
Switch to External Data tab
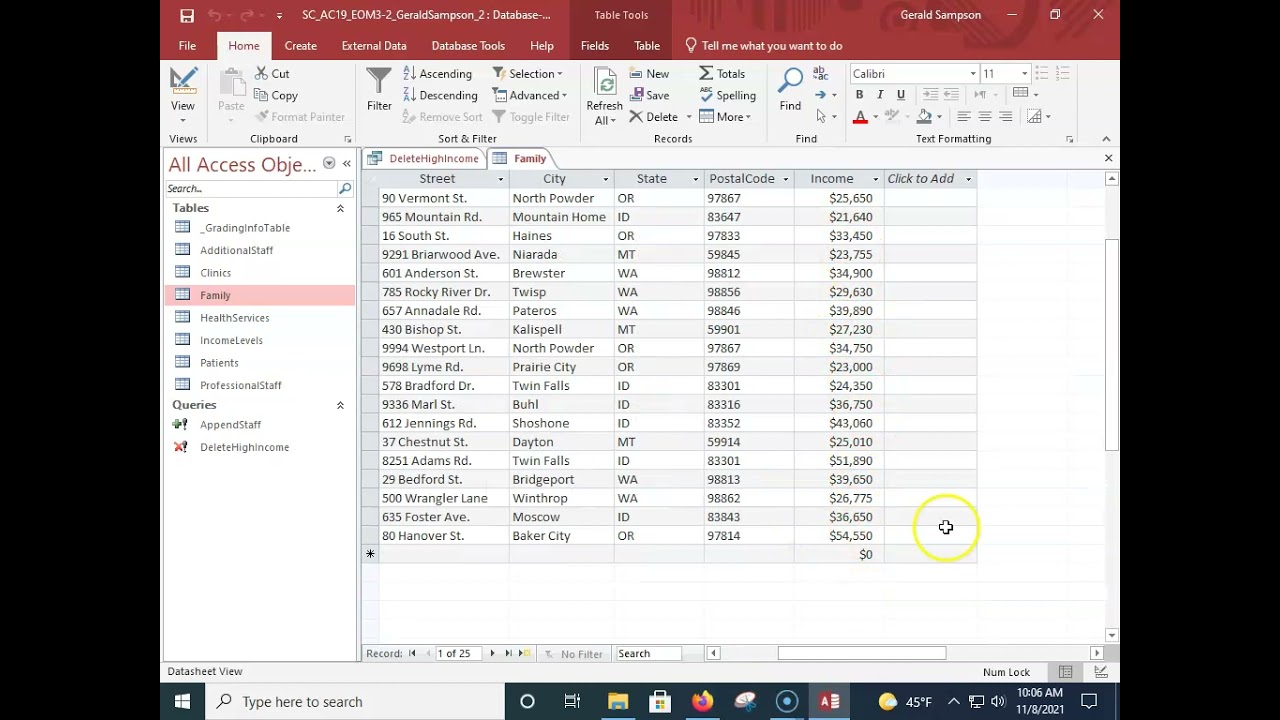(374, 46)
